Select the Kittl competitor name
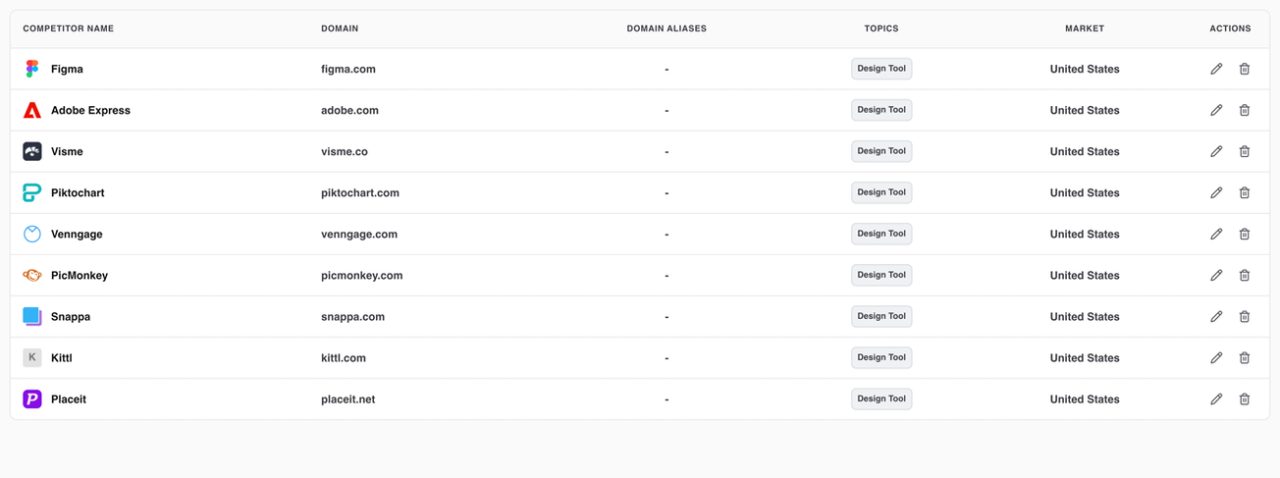This screenshot has width=1280, height=478. point(61,358)
